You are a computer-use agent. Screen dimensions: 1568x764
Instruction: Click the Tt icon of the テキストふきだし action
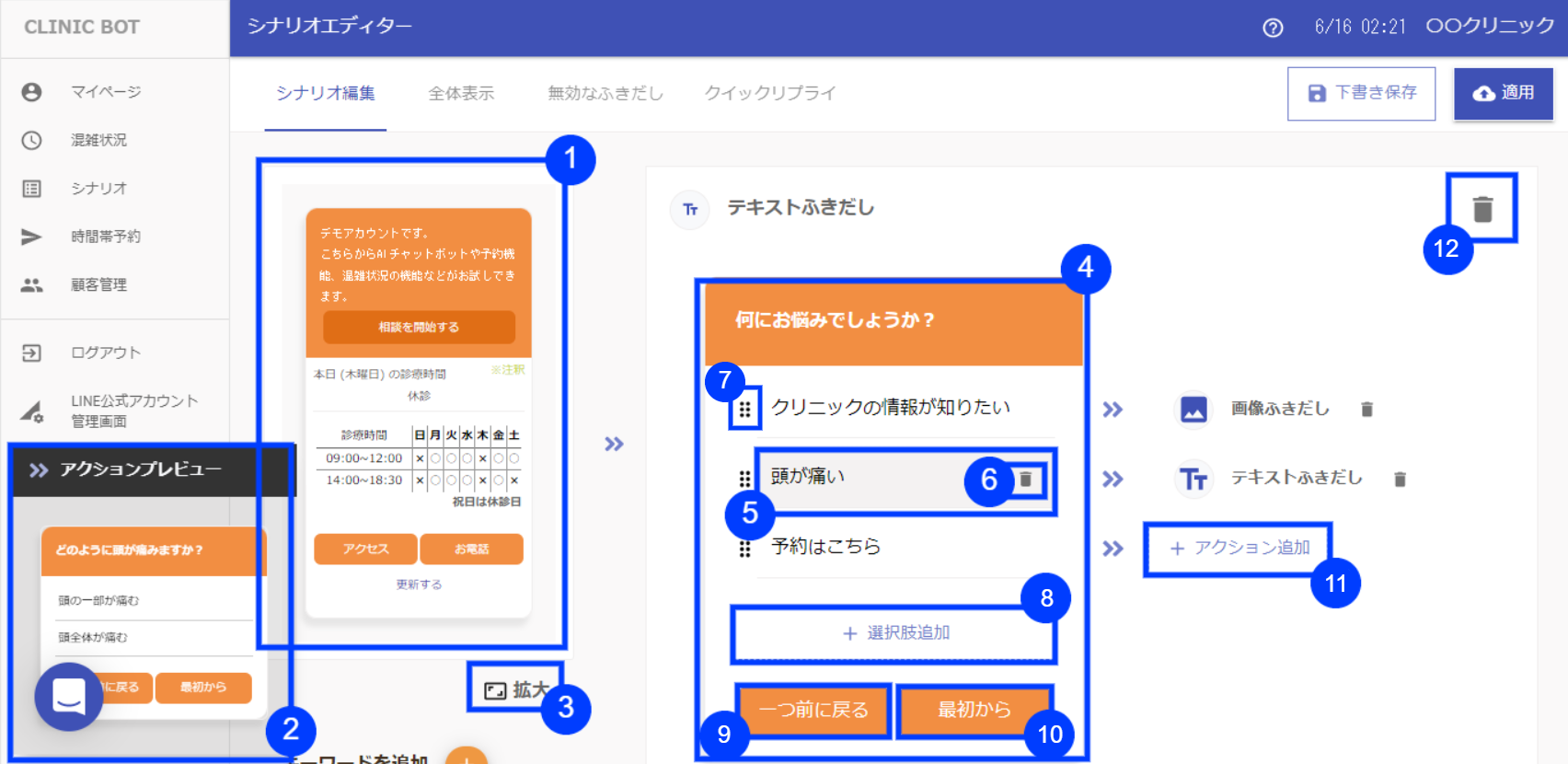pyautogui.click(x=1193, y=479)
